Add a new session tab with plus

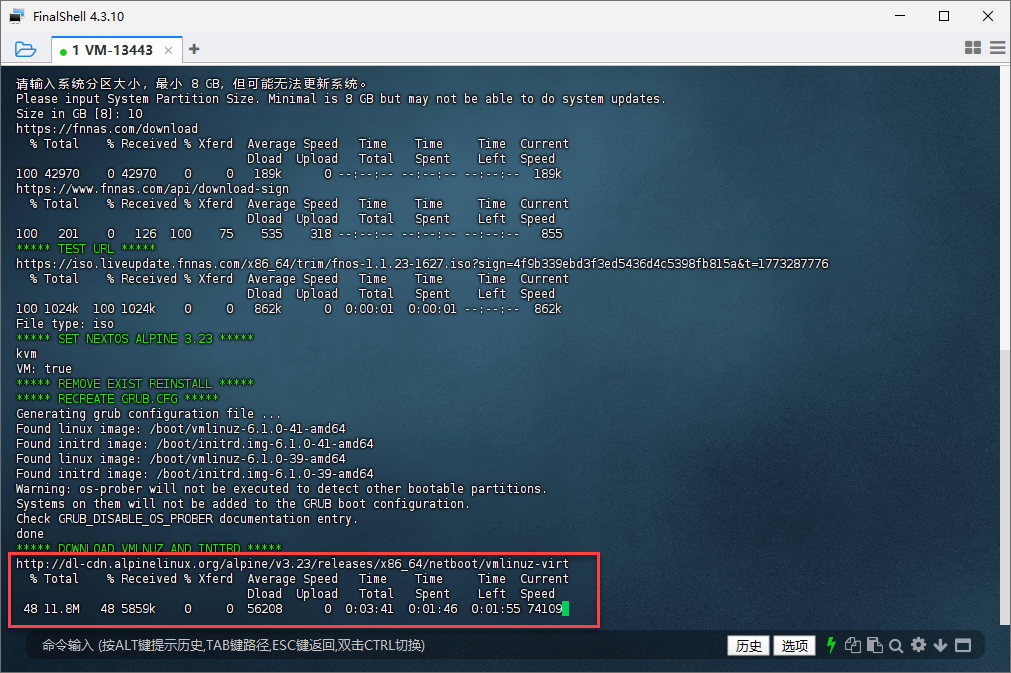click(x=194, y=49)
